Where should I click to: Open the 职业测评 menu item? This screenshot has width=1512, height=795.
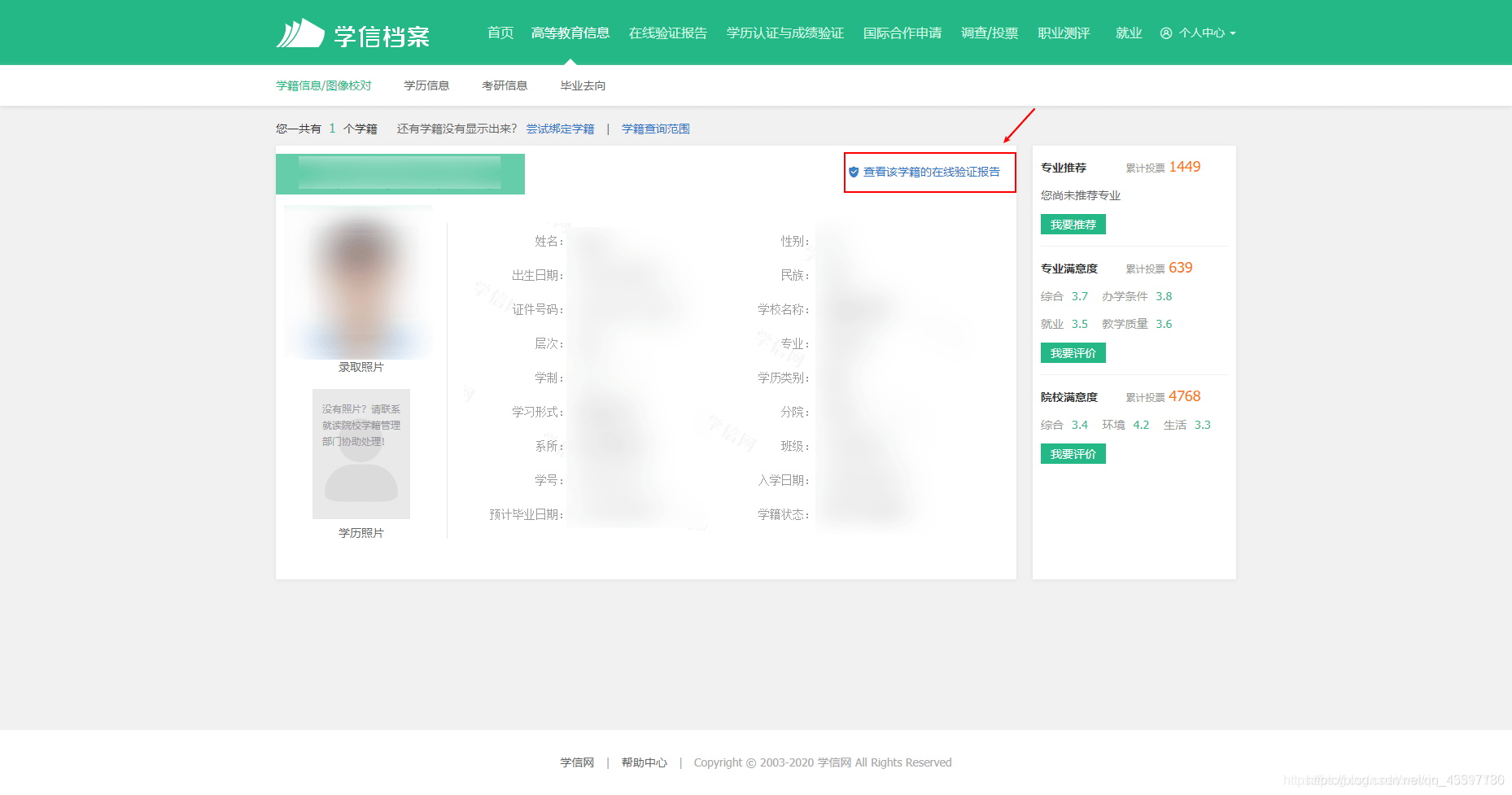tap(1064, 33)
